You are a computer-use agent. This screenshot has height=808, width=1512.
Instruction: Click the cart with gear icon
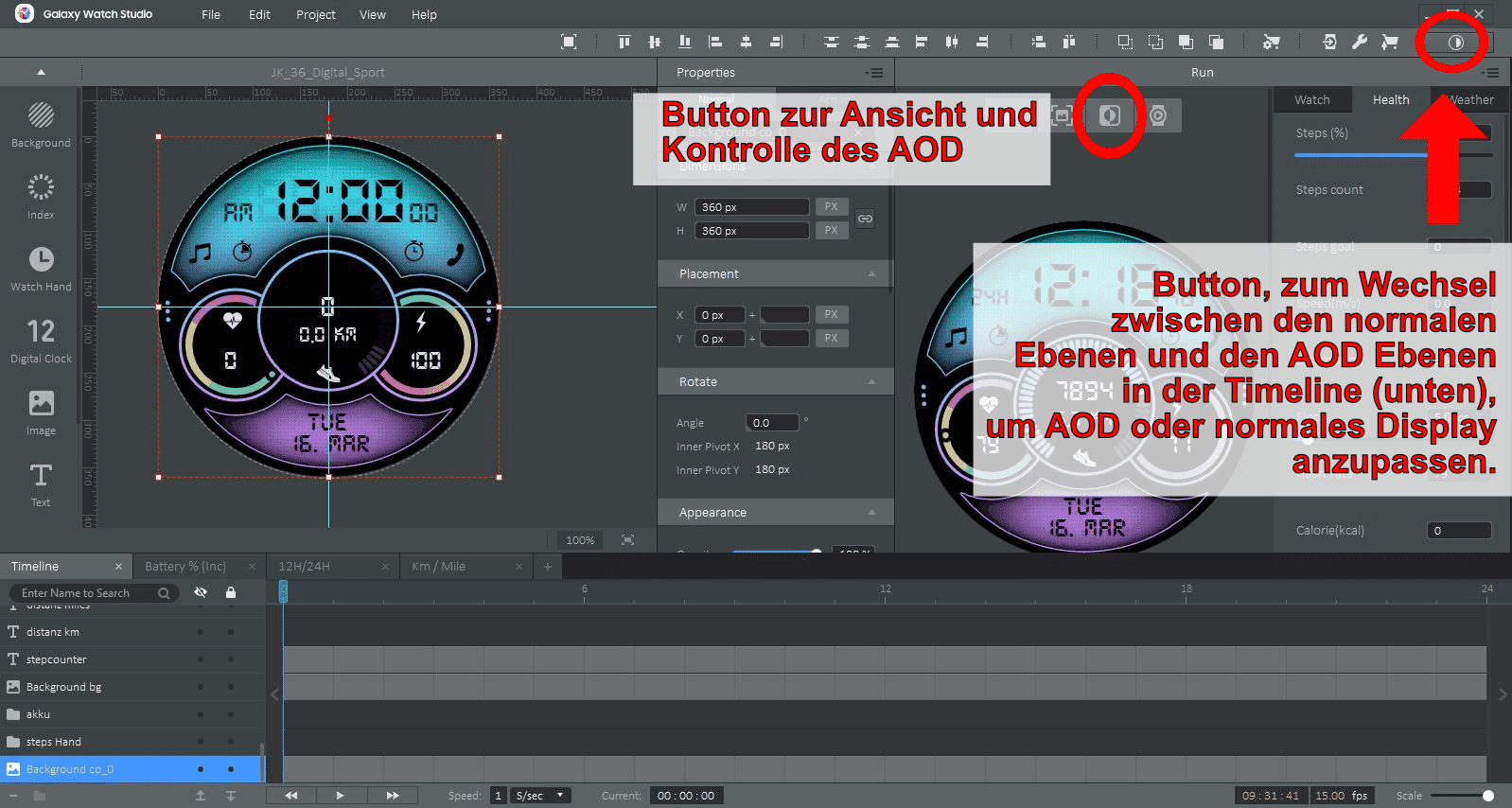(x=1272, y=42)
